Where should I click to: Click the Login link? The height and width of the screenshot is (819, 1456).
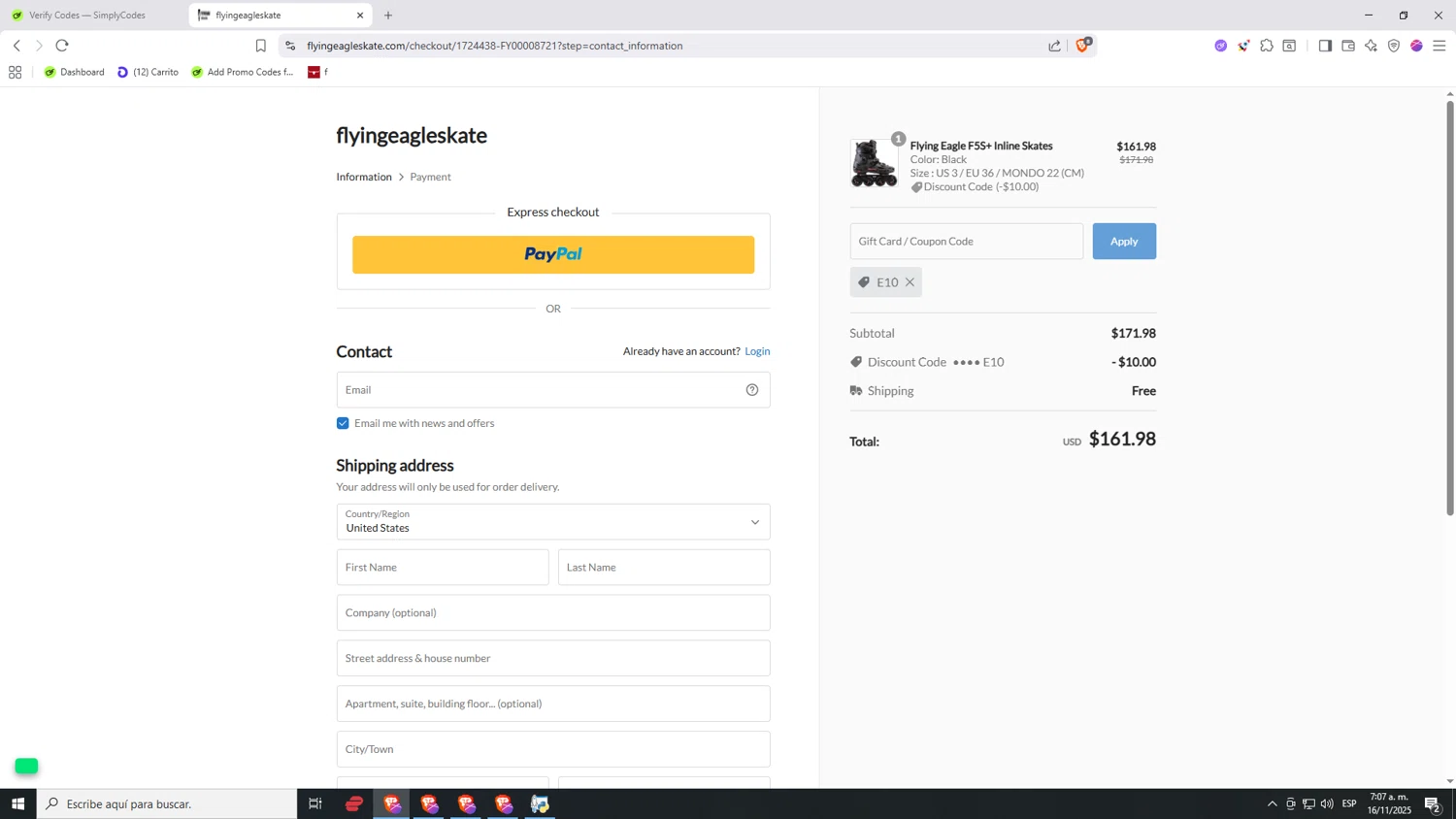(x=757, y=351)
